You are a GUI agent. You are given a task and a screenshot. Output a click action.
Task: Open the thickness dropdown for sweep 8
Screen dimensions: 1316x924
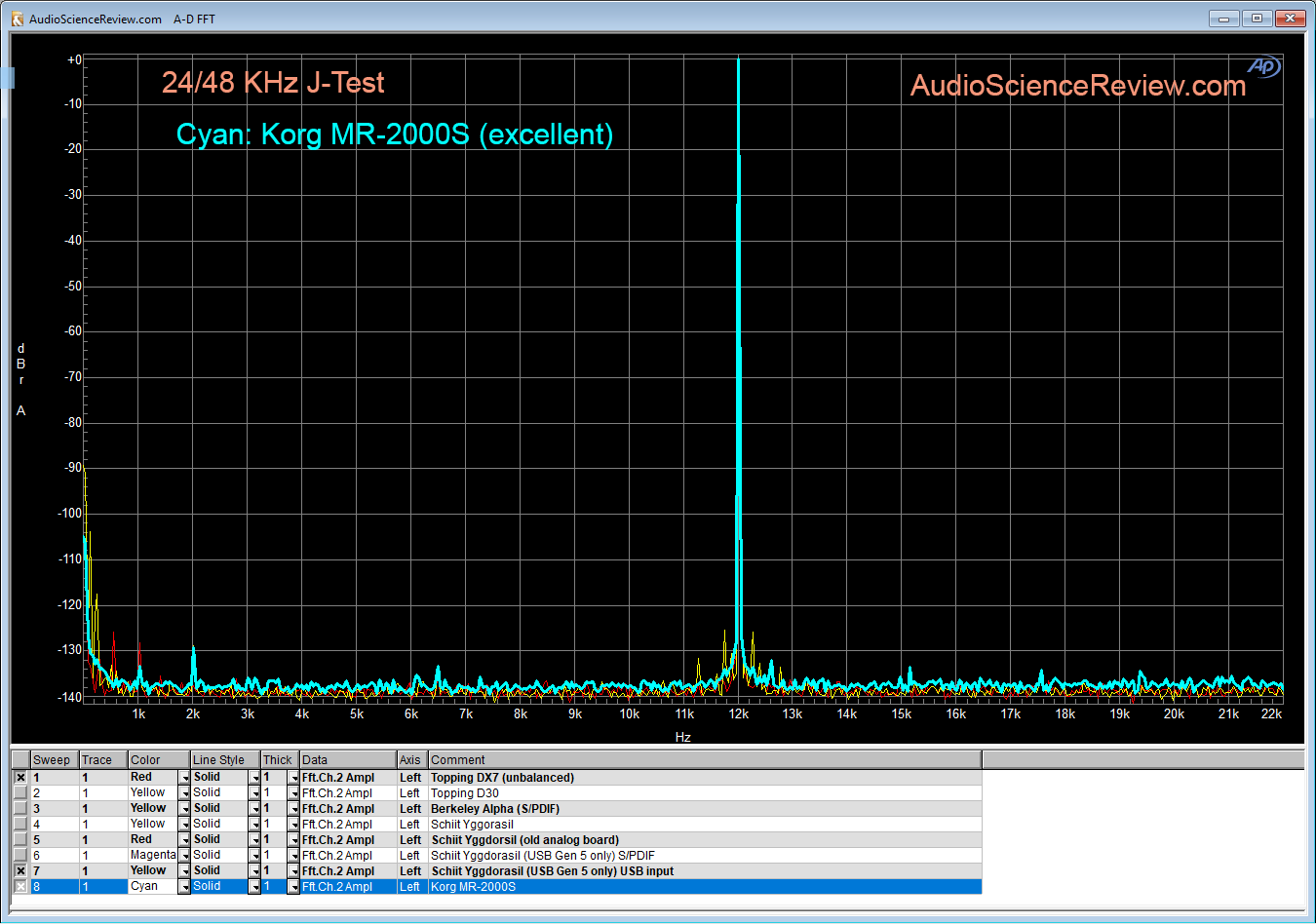[293, 887]
